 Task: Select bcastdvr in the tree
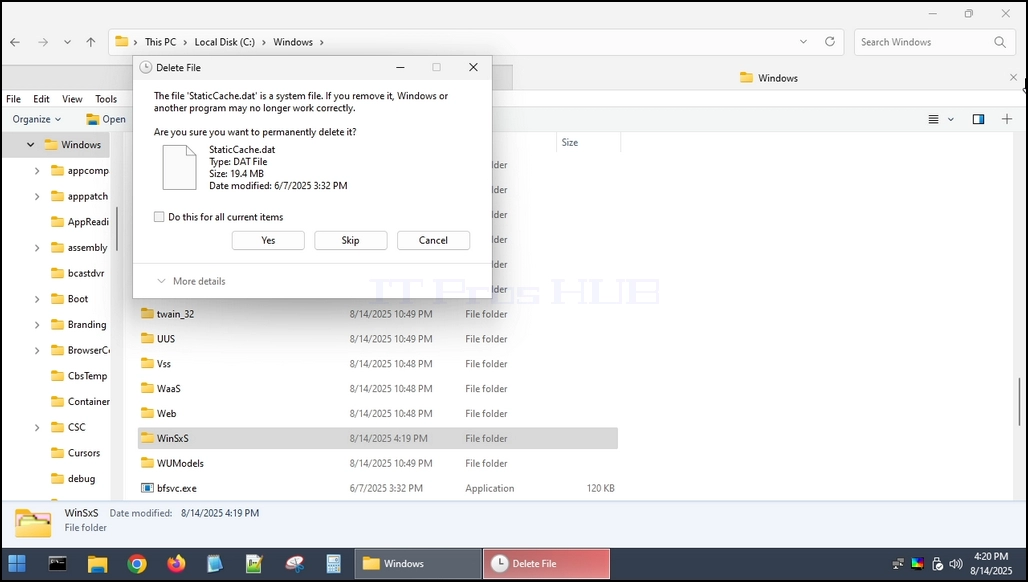tap(78, 273)
